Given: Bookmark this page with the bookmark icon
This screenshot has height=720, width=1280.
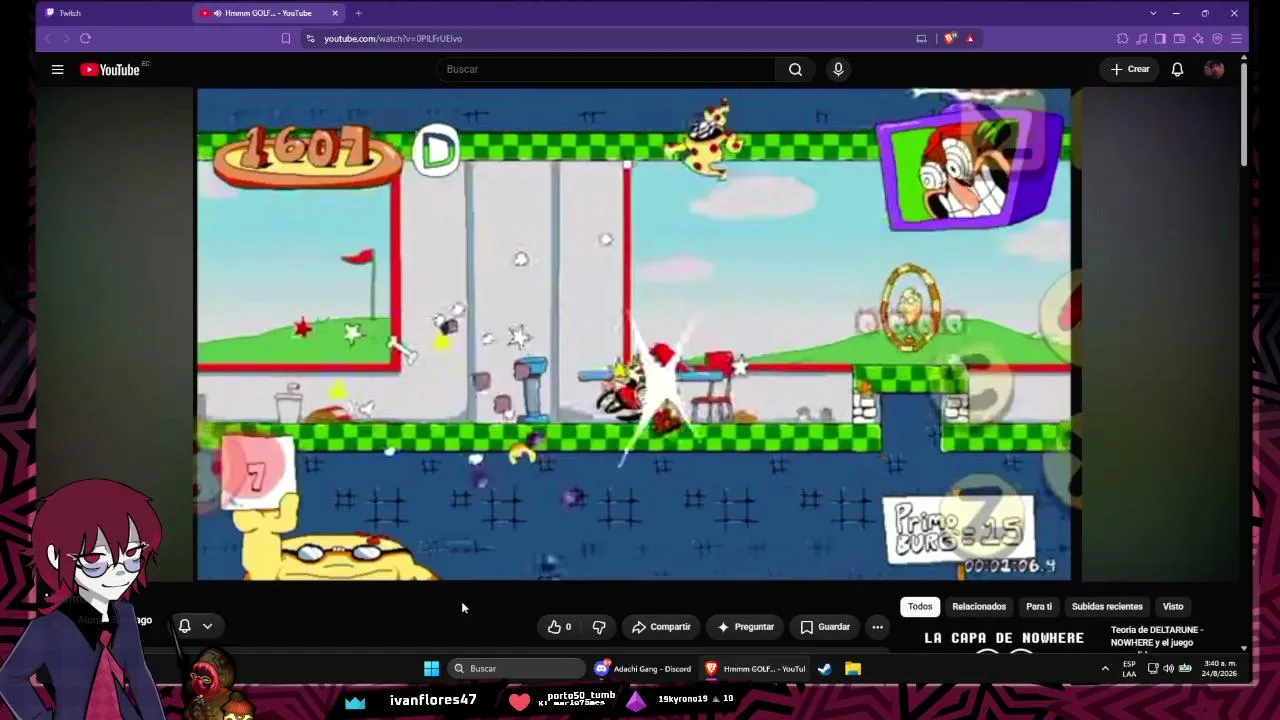Looking at the screenshot, I should coord(286,38).
